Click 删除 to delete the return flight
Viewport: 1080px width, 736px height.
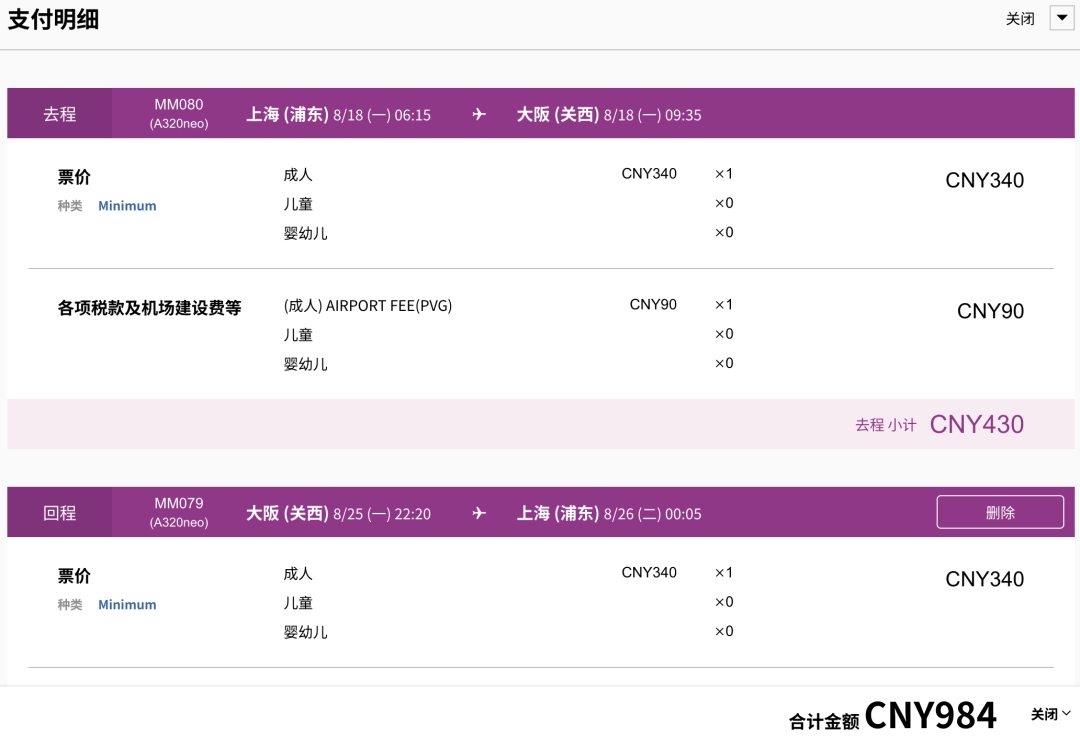pyautogui.click(x=1000, y=511)
